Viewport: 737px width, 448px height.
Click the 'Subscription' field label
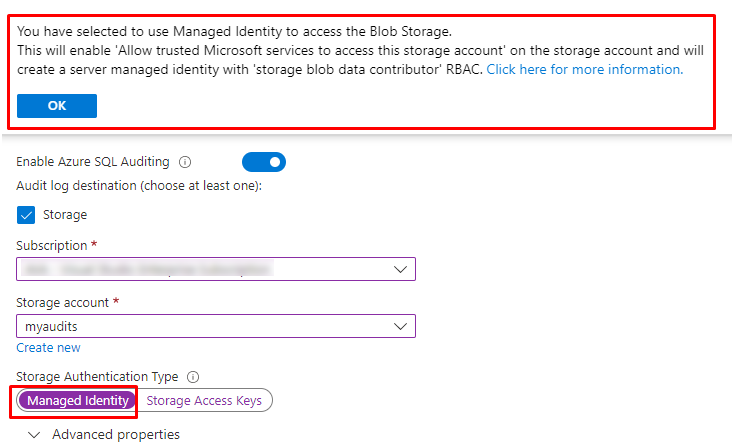52,245
